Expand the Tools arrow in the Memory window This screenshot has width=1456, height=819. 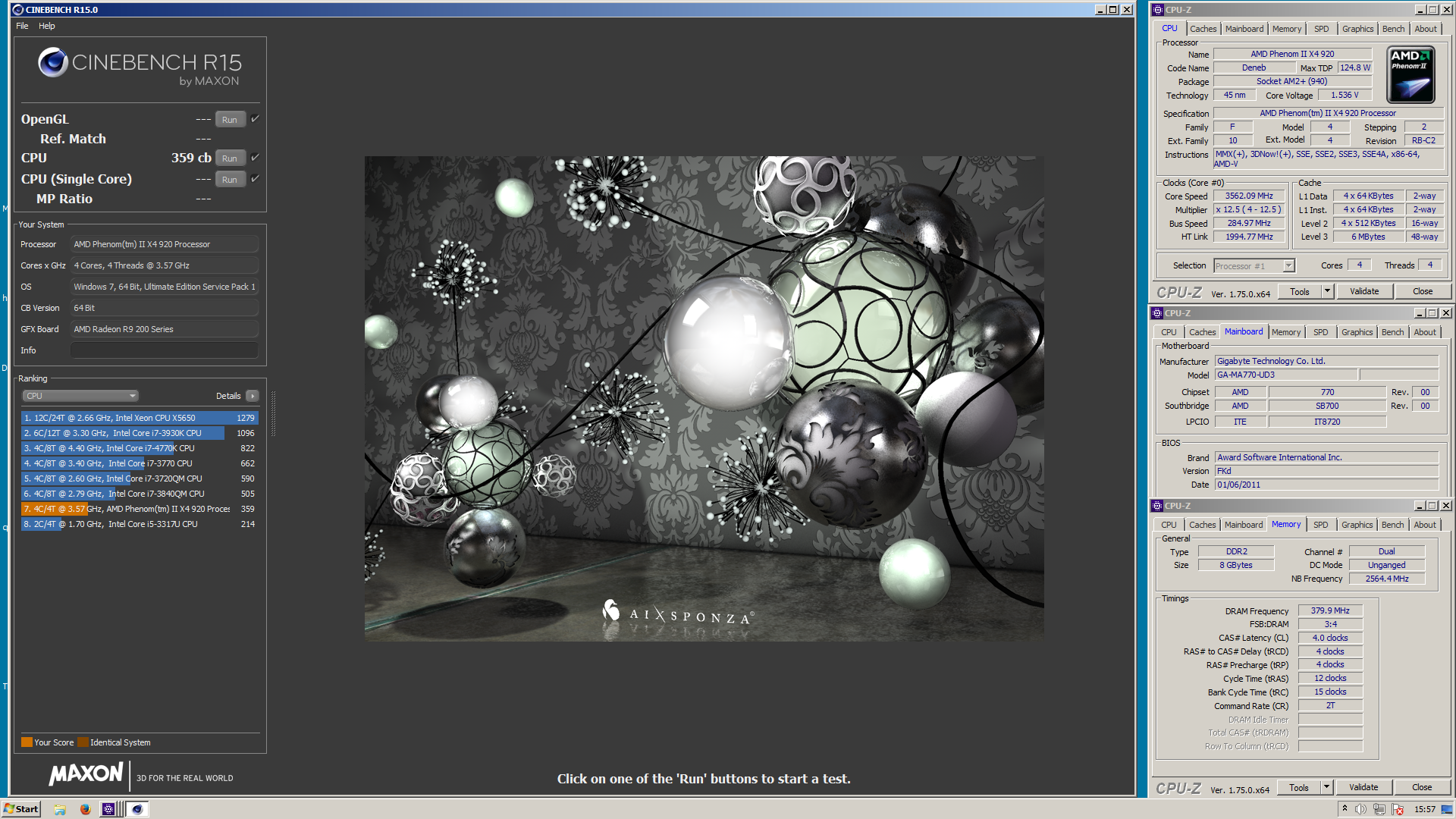(1326, 787)
